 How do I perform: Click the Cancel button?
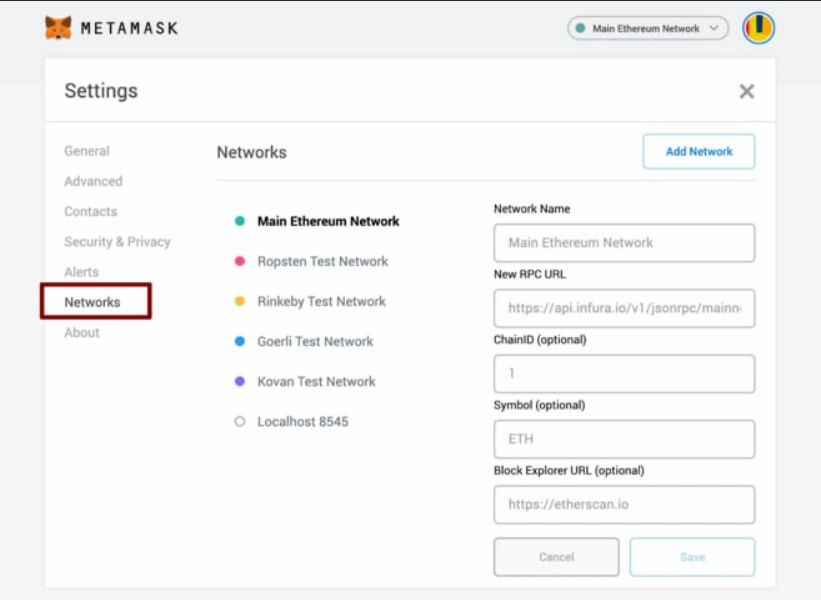point(556,557)
